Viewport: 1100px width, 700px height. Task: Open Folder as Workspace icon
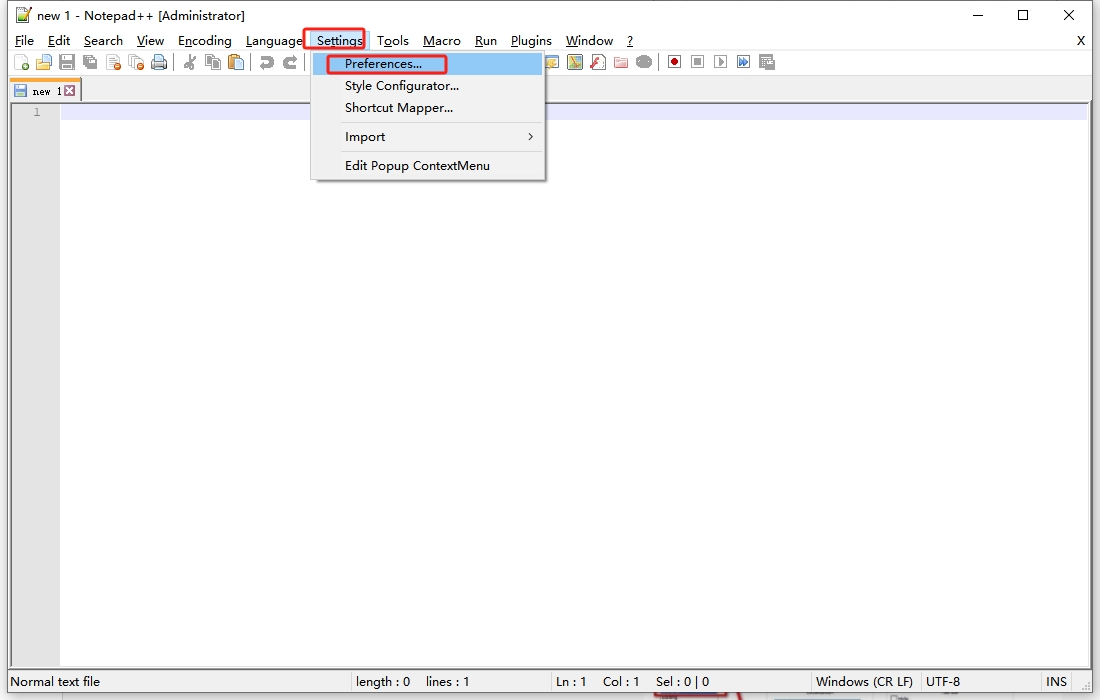pos(621,62)
